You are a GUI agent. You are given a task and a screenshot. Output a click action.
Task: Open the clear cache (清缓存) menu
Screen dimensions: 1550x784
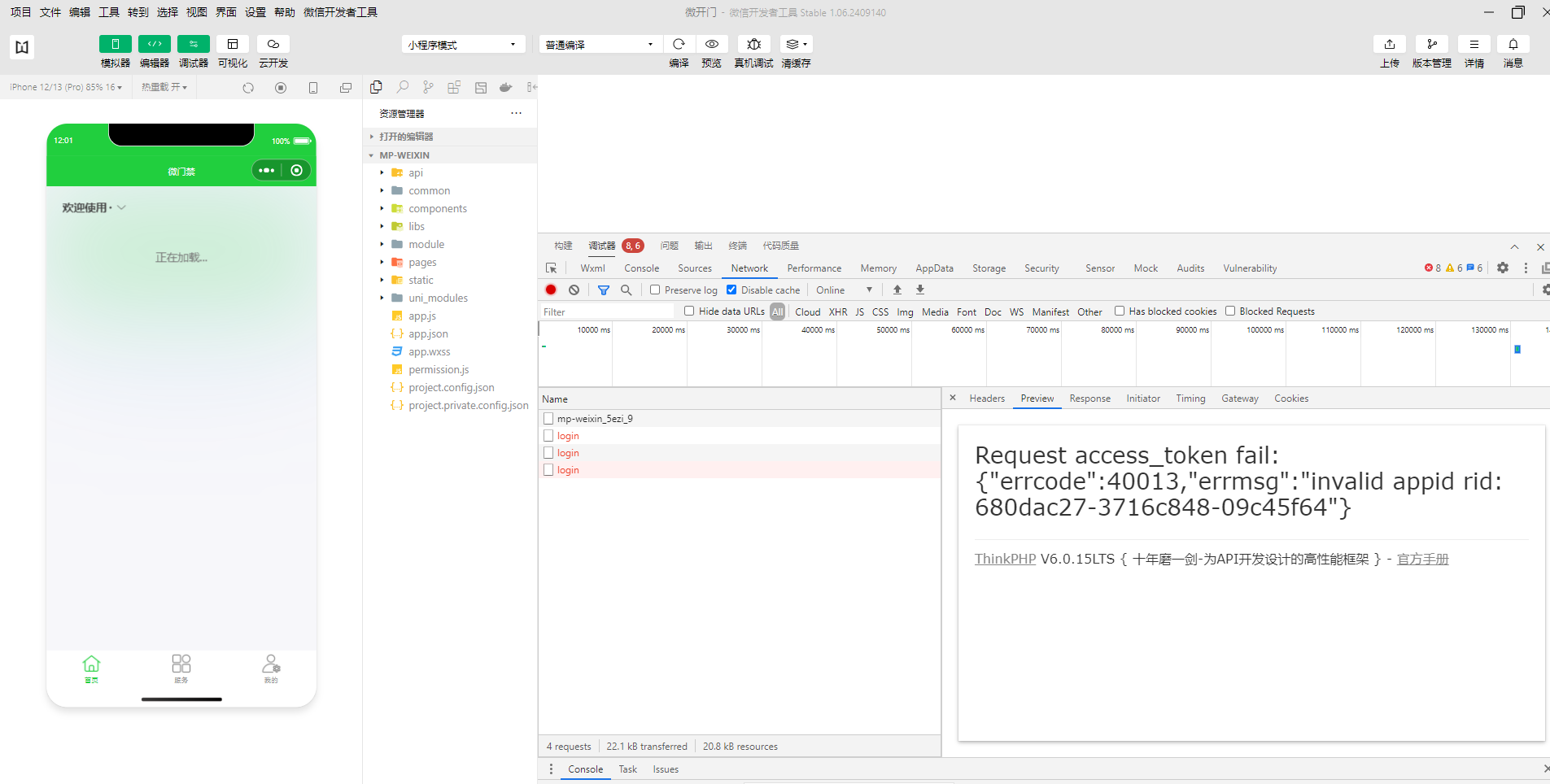[x=796, y=44]
